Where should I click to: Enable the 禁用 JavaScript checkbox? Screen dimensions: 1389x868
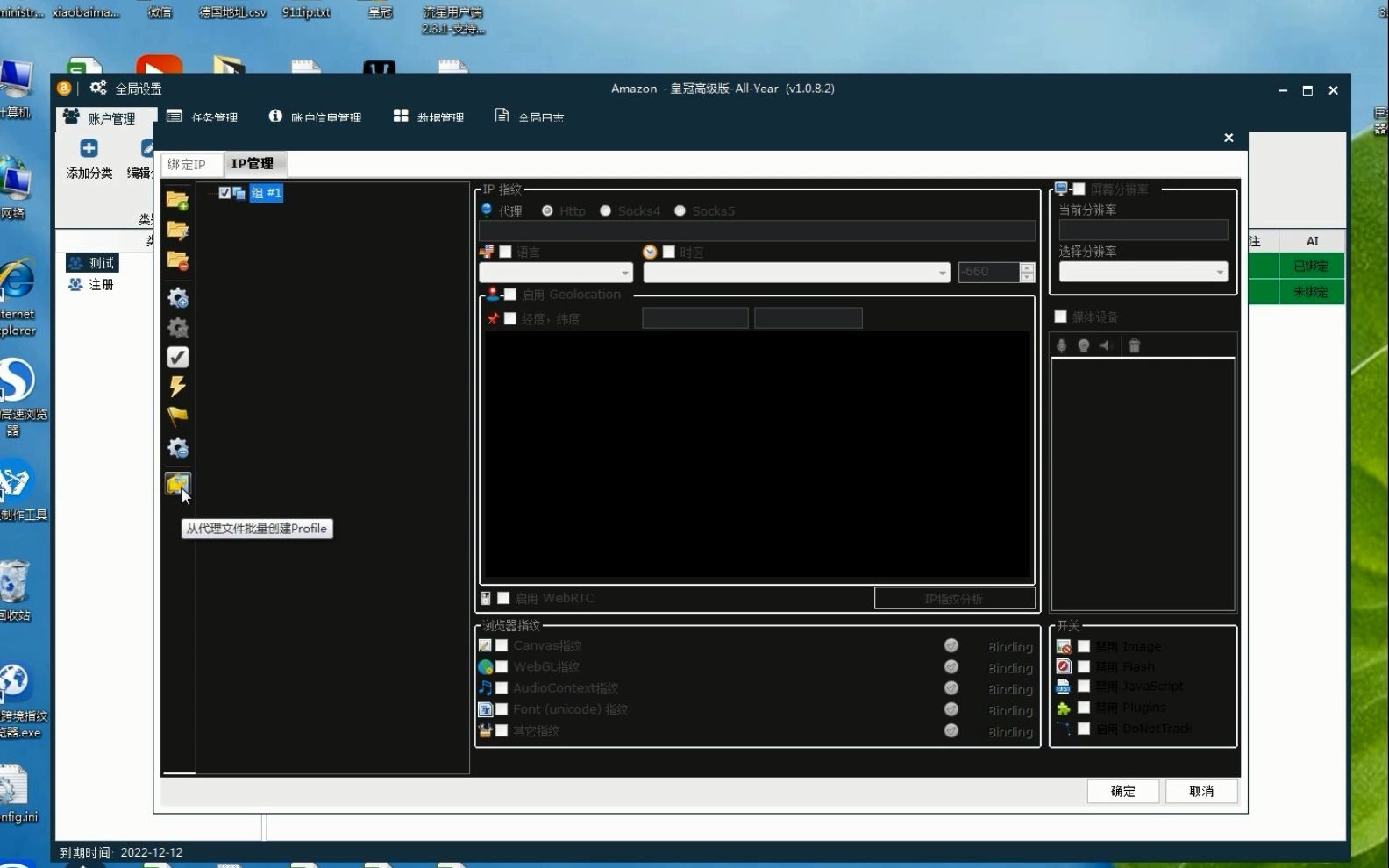coord(1084,687)
